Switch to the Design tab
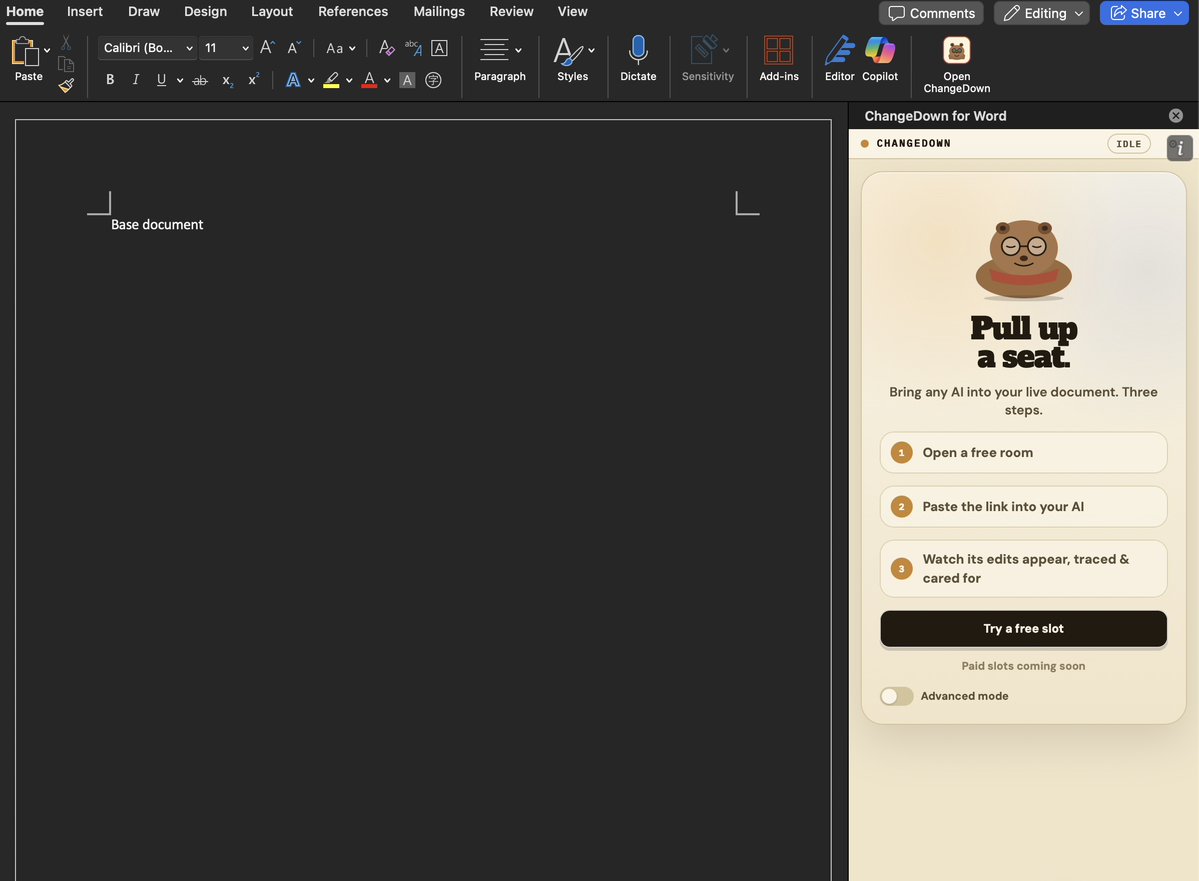Viewport: 1199px width, 881px height. coord(205,11)
